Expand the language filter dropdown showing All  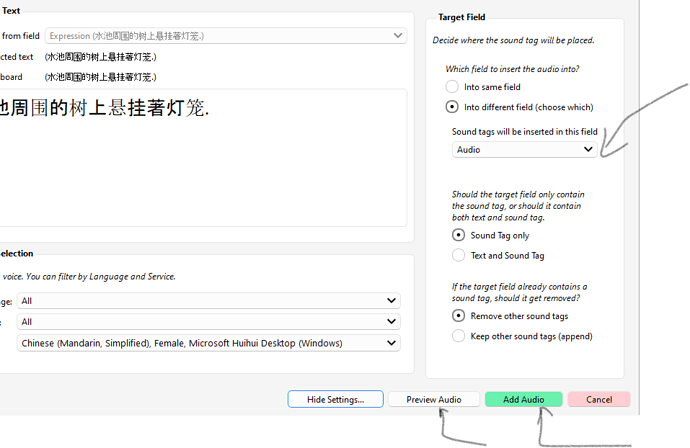point(208,300)
